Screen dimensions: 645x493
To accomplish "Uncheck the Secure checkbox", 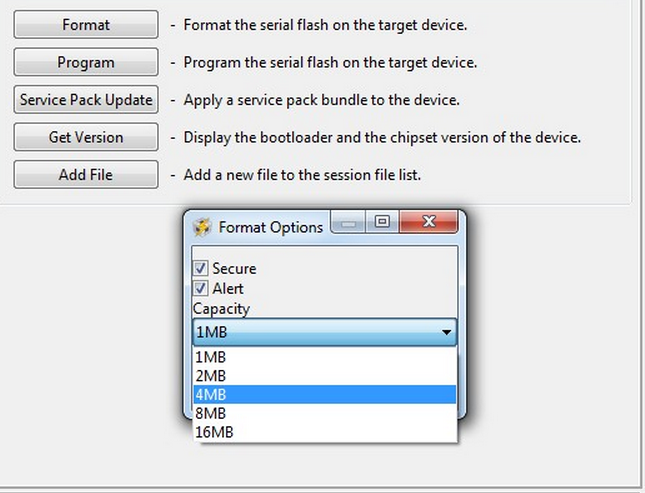I will coord(201,268).
